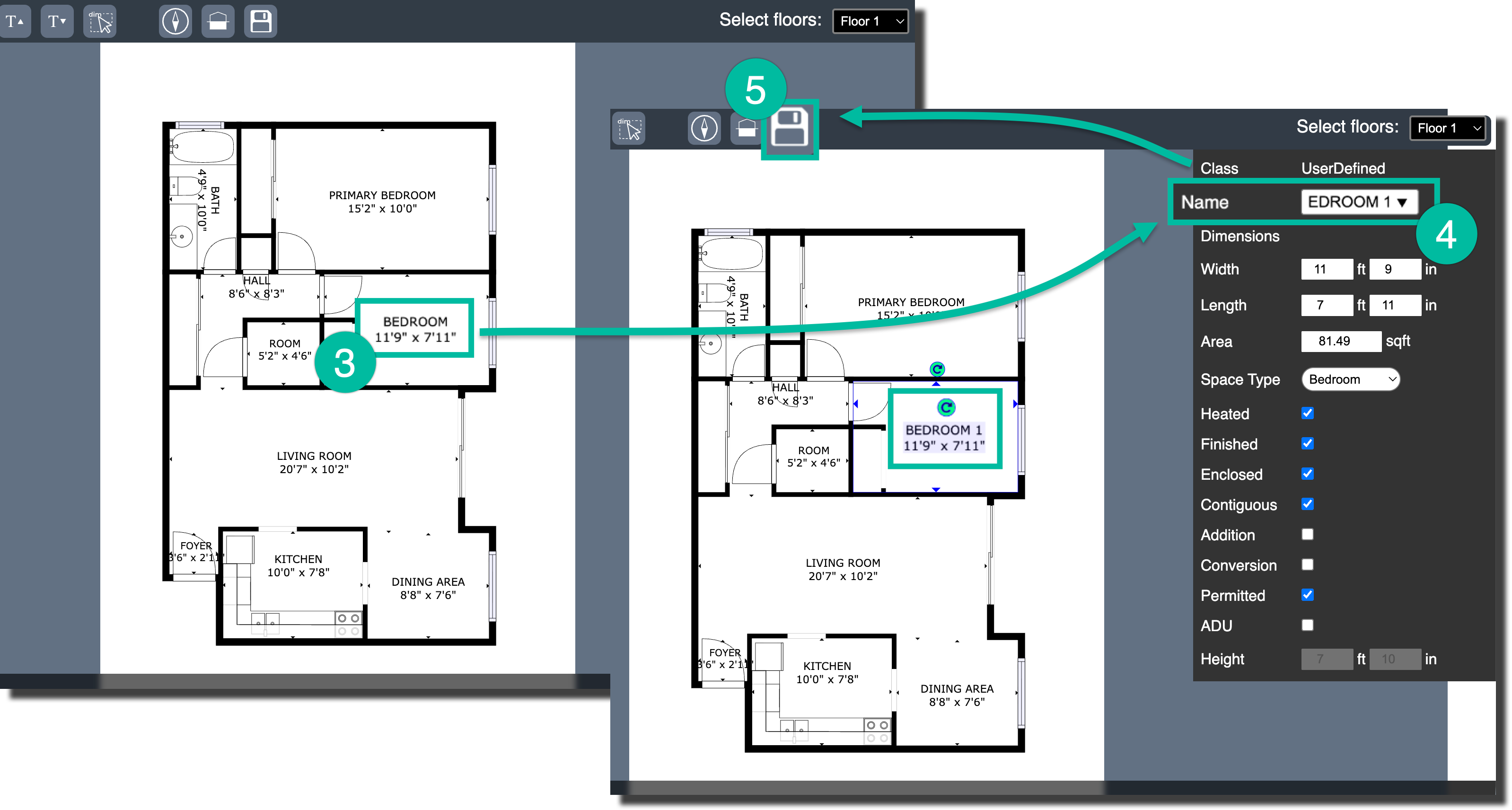
Task: Enable the Addition checkbox
Action: [1308, 534]
